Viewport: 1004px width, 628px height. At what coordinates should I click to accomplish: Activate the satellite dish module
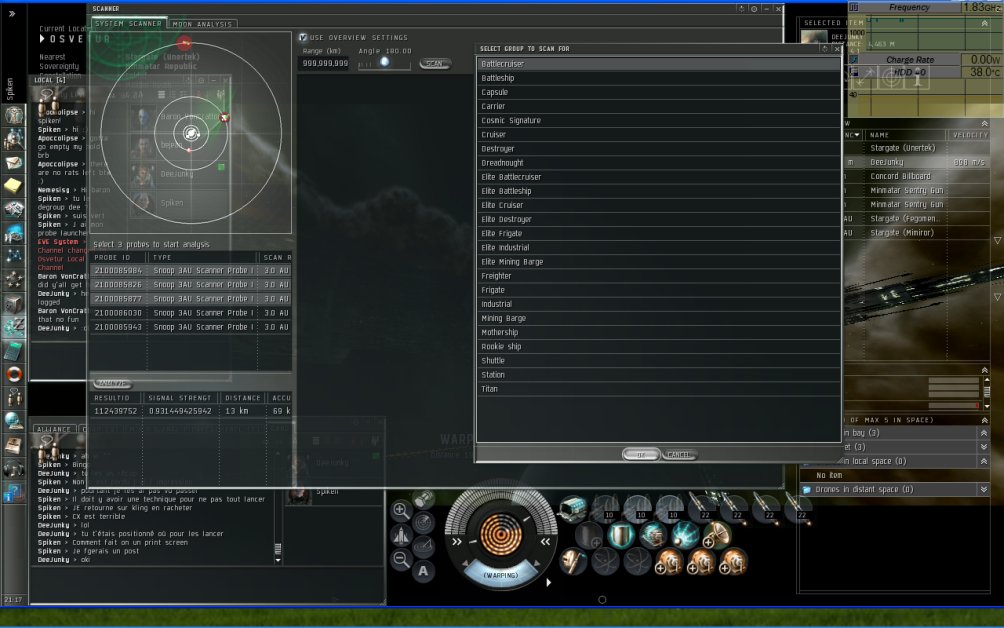[x=717, y=535]
